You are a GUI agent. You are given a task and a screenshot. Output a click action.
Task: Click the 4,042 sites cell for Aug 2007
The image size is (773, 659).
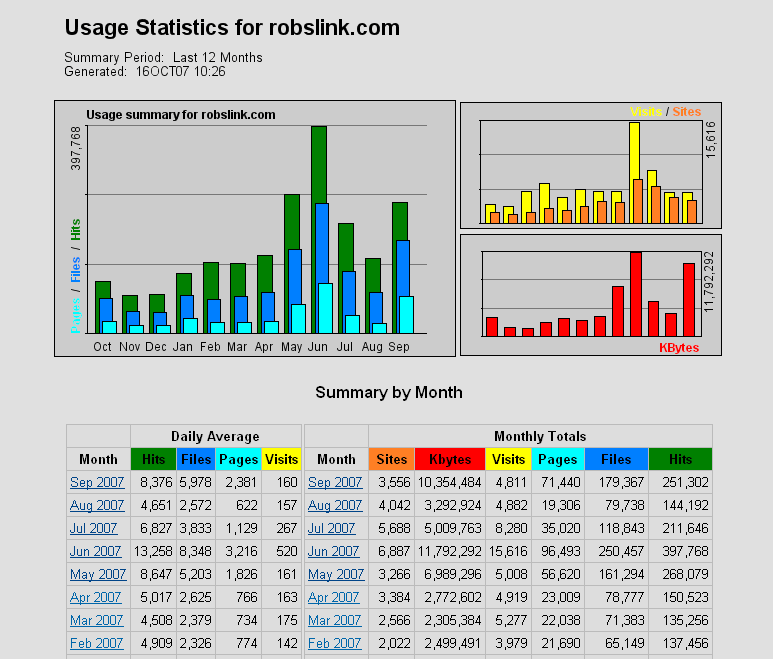(391, 505)
